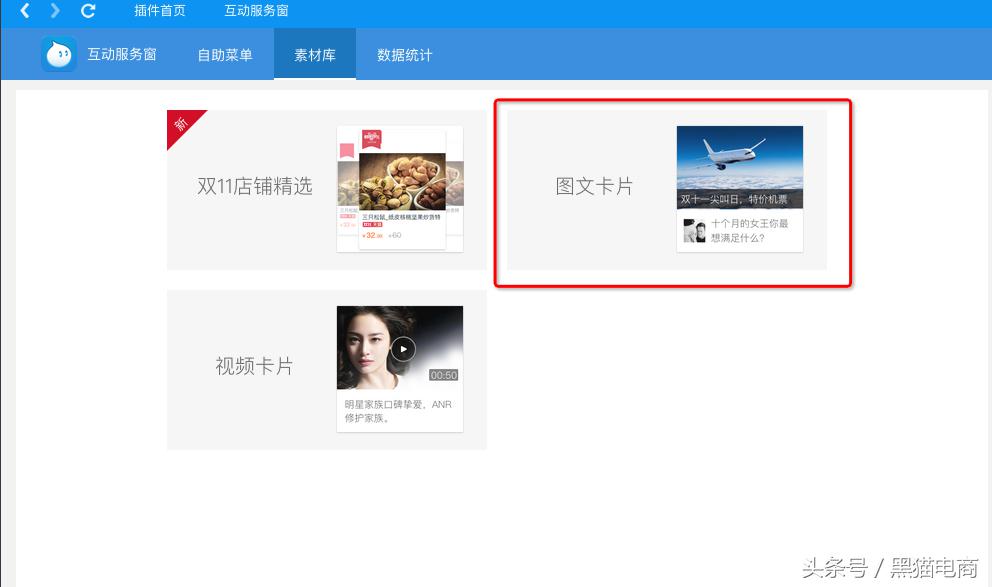The image size is (992, 587).
Task: Open the top 互动服务窗 menu item
Action: point(257,12)
